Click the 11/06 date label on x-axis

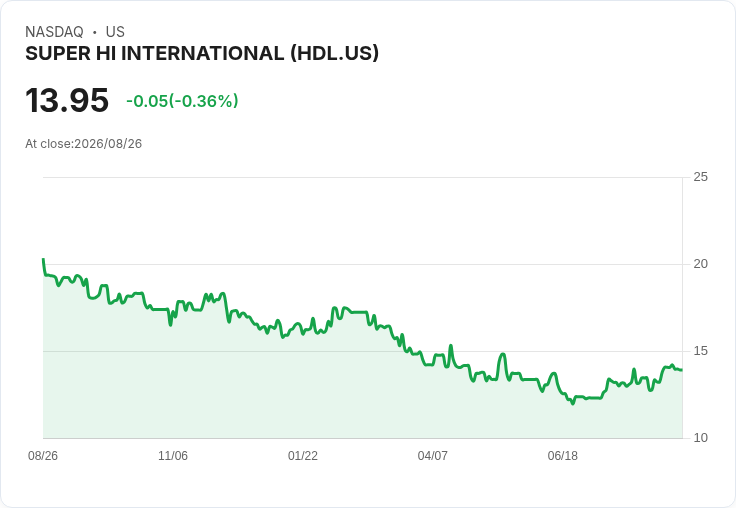173,455
